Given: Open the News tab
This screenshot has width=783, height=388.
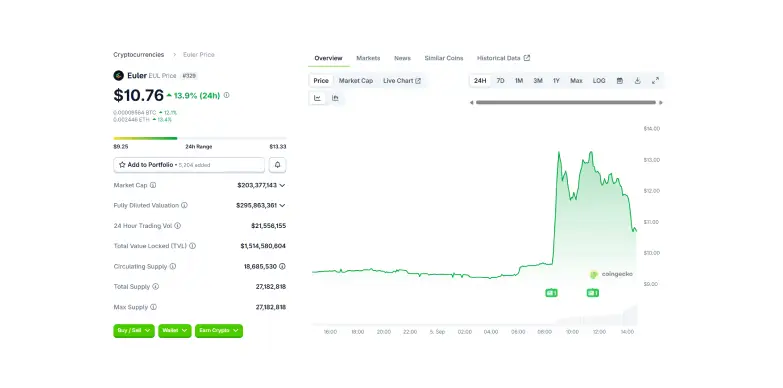Looking at the screenshot, I should 402,58.
